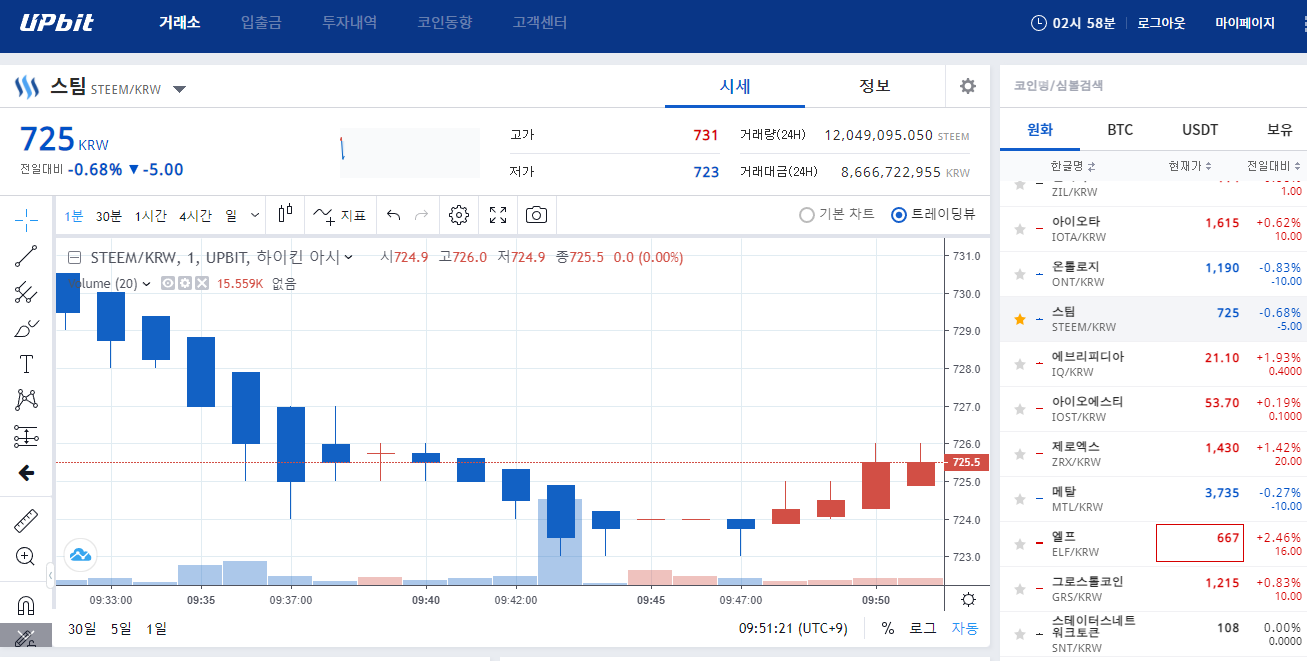Select the 트레이딩뷰 radio button

tap(898, 214)
